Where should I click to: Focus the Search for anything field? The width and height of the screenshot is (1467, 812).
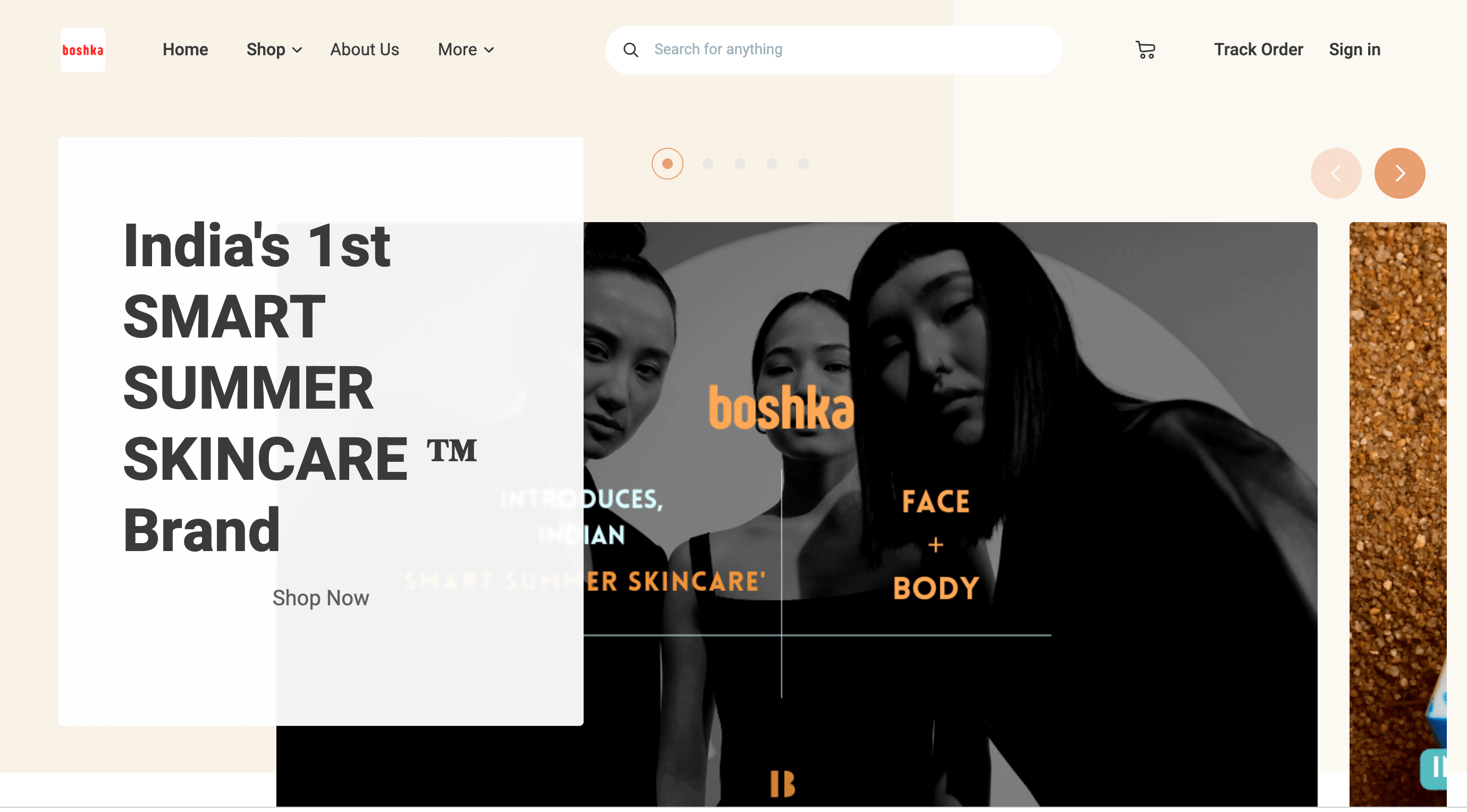coord(834,50)
